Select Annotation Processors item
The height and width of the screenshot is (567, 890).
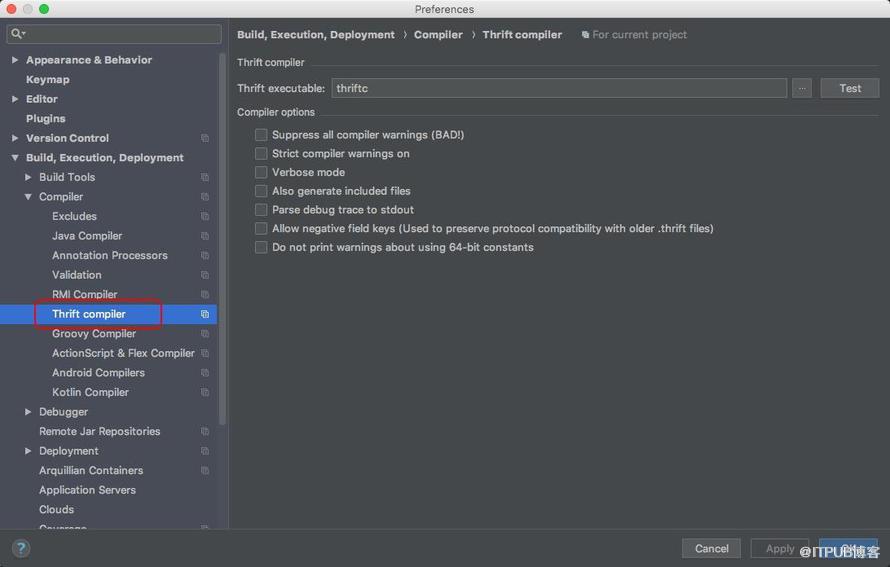click(110, 255)
